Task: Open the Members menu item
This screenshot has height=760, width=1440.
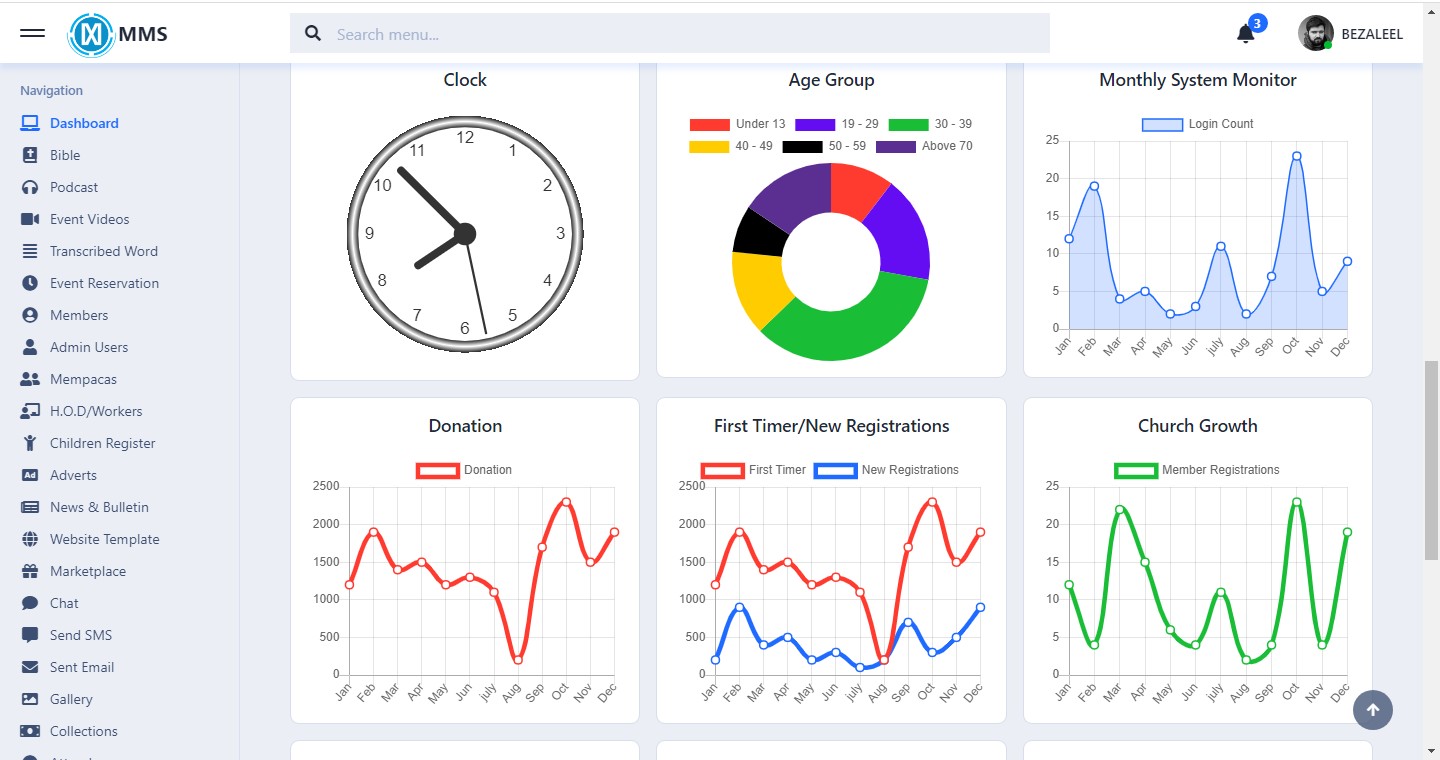Action: point(79,315)
